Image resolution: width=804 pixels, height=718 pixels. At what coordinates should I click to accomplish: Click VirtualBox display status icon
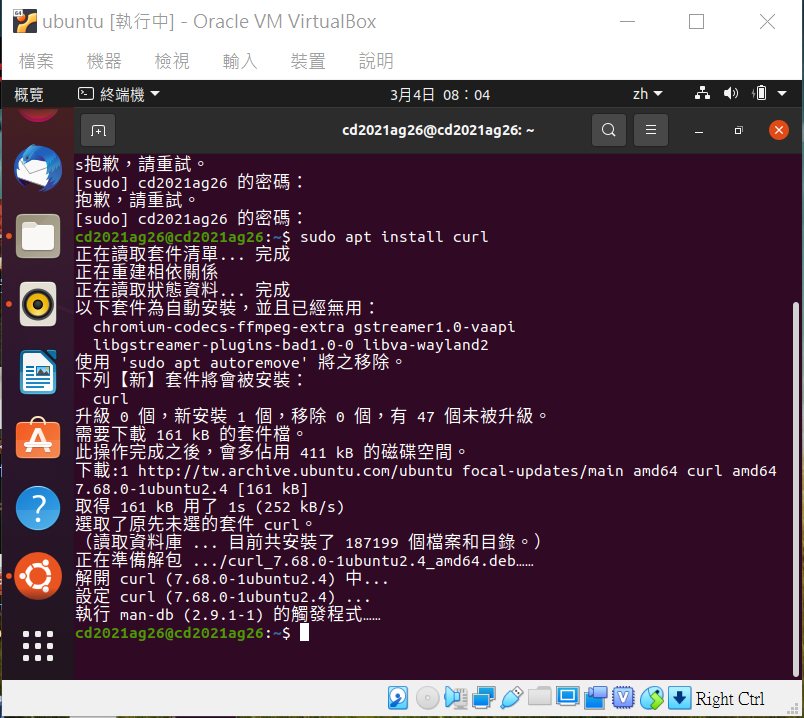tap(567, 697)
